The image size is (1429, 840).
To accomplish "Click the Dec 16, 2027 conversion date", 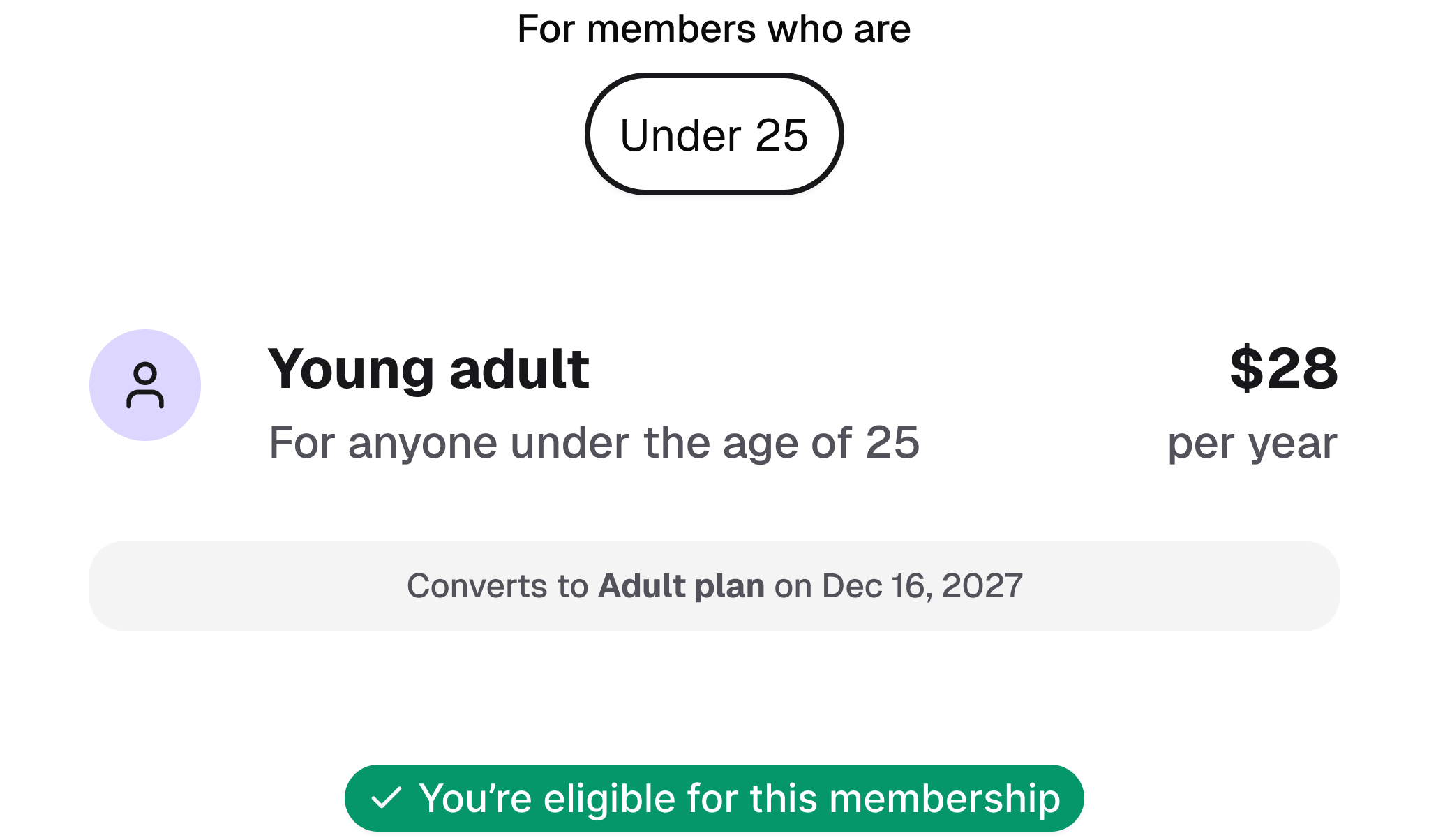I will pyautogui.click(x=922, y=586).
